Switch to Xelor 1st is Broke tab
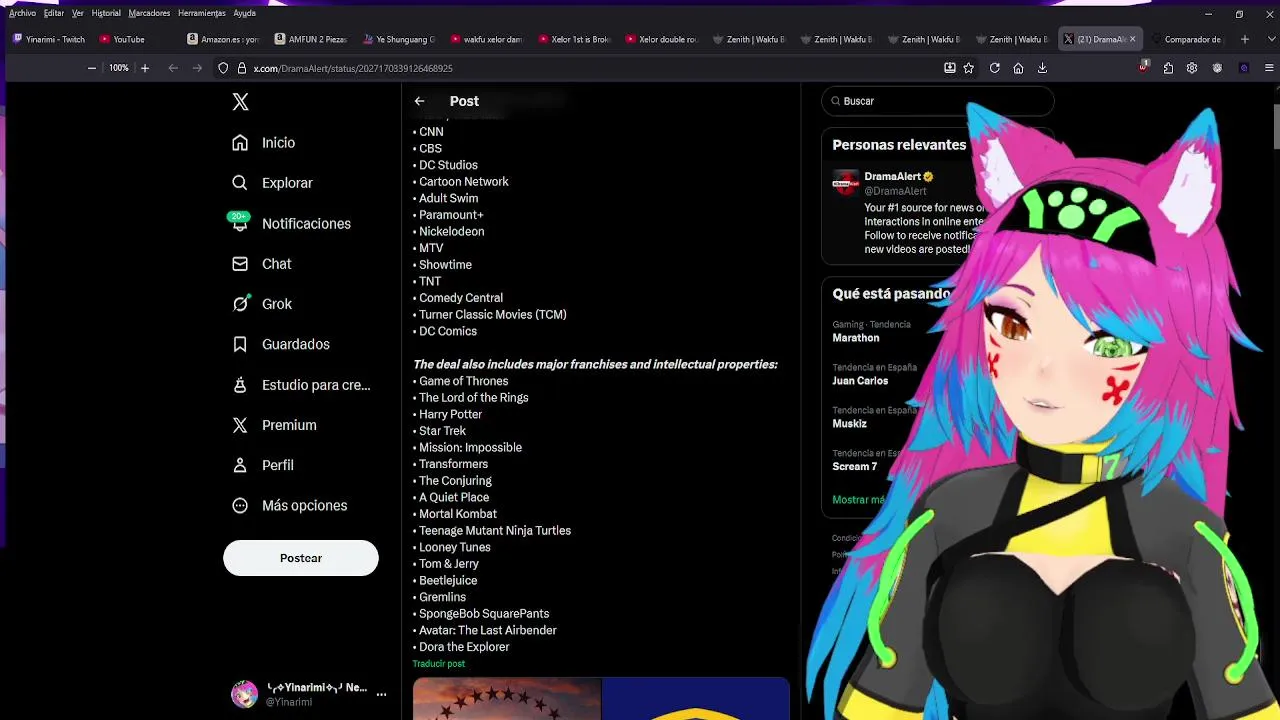The width and height of the screenshot is (1280, 720). tap(574, 39)
